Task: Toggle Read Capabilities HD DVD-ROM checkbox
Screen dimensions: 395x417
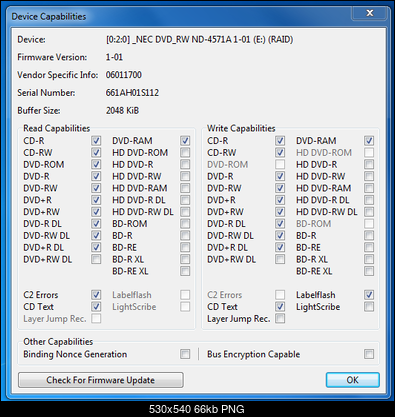Action: (185, 153)
